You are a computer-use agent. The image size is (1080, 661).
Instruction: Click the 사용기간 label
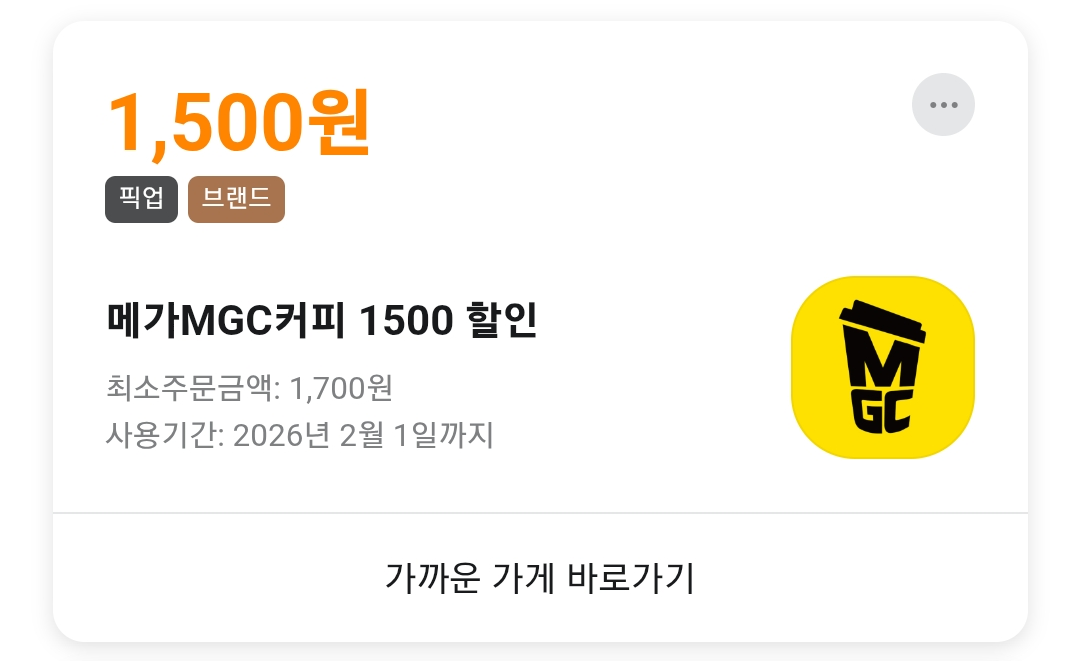(161, 435)
